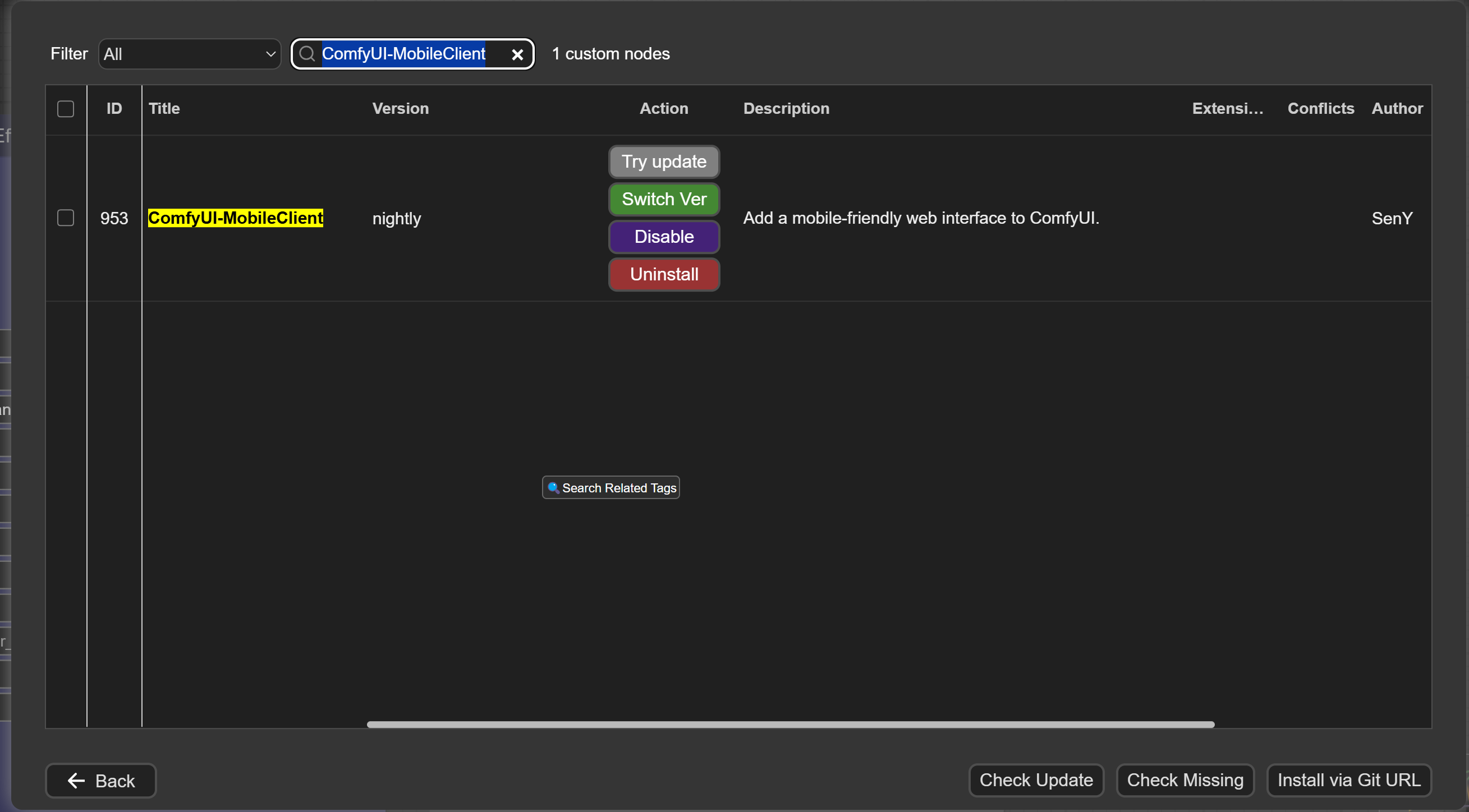Viewport: 1469px width, 812px height.
Task: Open the Filter dropdown set to All
Action: point(189,54)
